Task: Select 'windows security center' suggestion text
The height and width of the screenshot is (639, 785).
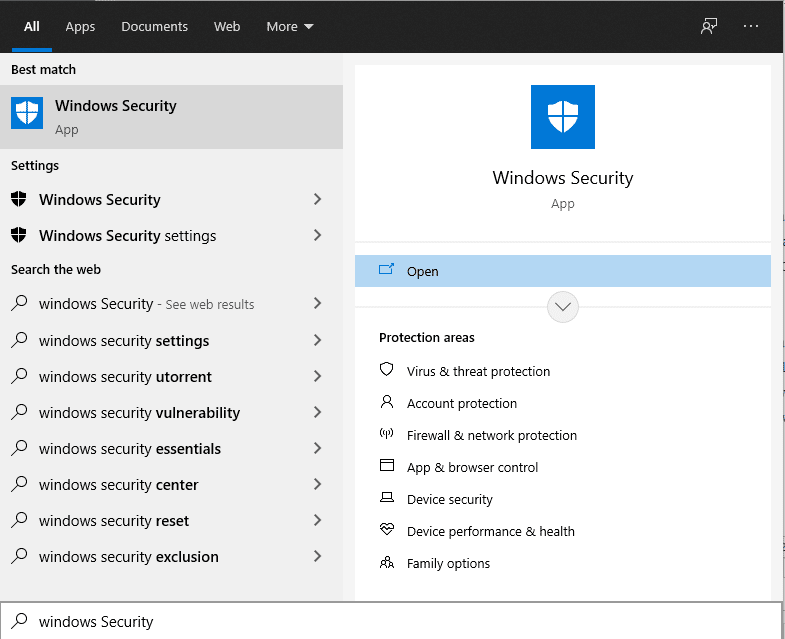Action: coord(119,485)
